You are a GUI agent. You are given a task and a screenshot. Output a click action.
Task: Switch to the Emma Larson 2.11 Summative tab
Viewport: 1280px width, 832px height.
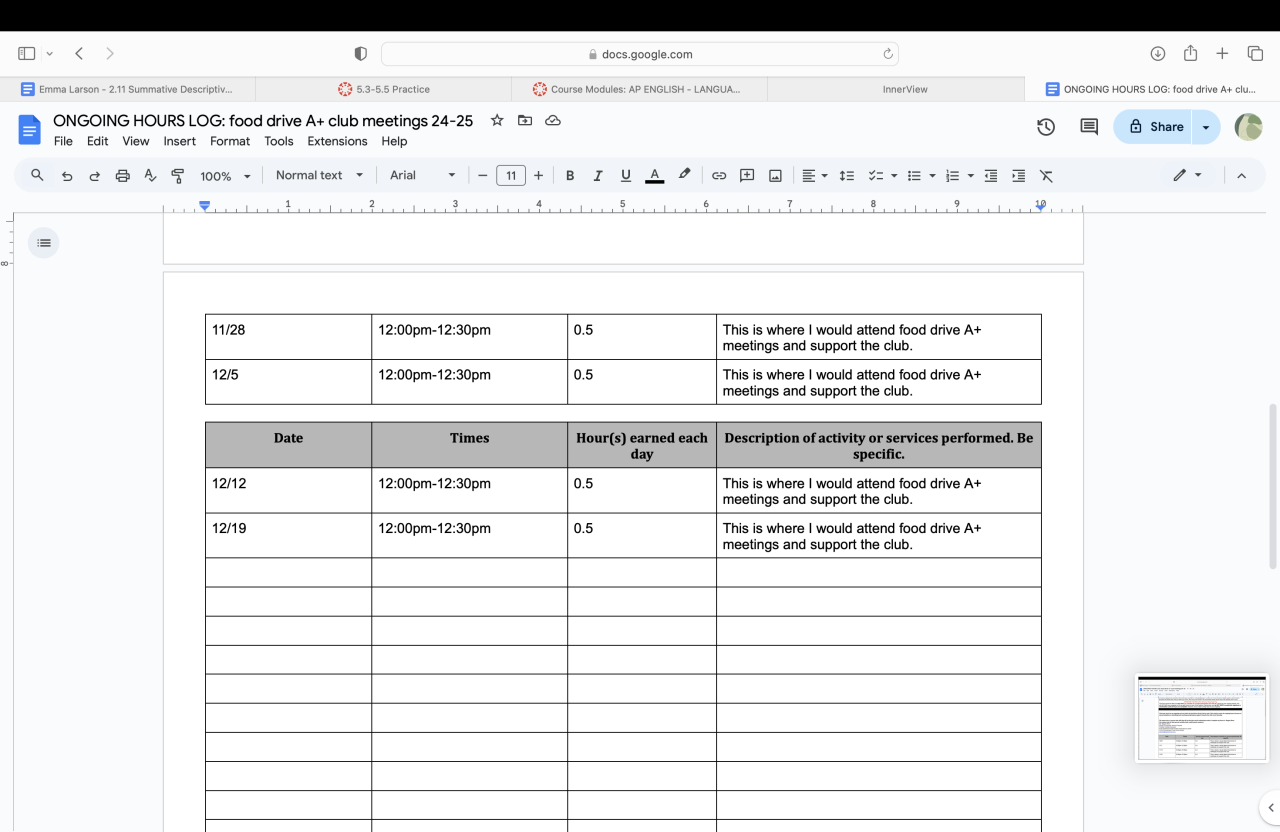point(128,89)
